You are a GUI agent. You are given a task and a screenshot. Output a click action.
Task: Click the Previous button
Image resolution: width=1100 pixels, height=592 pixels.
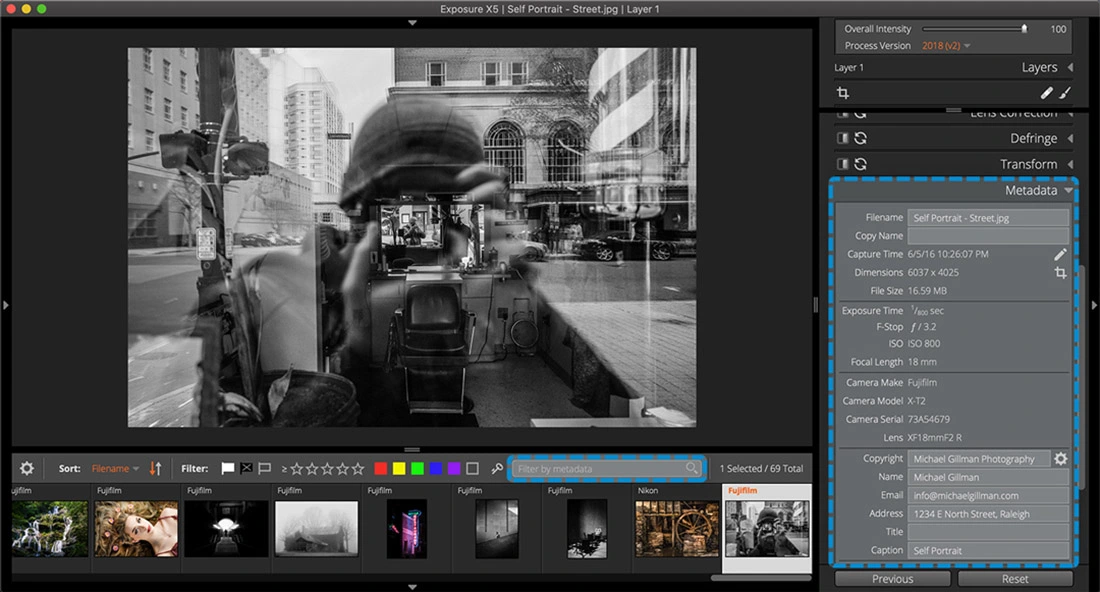click(892, 579)
